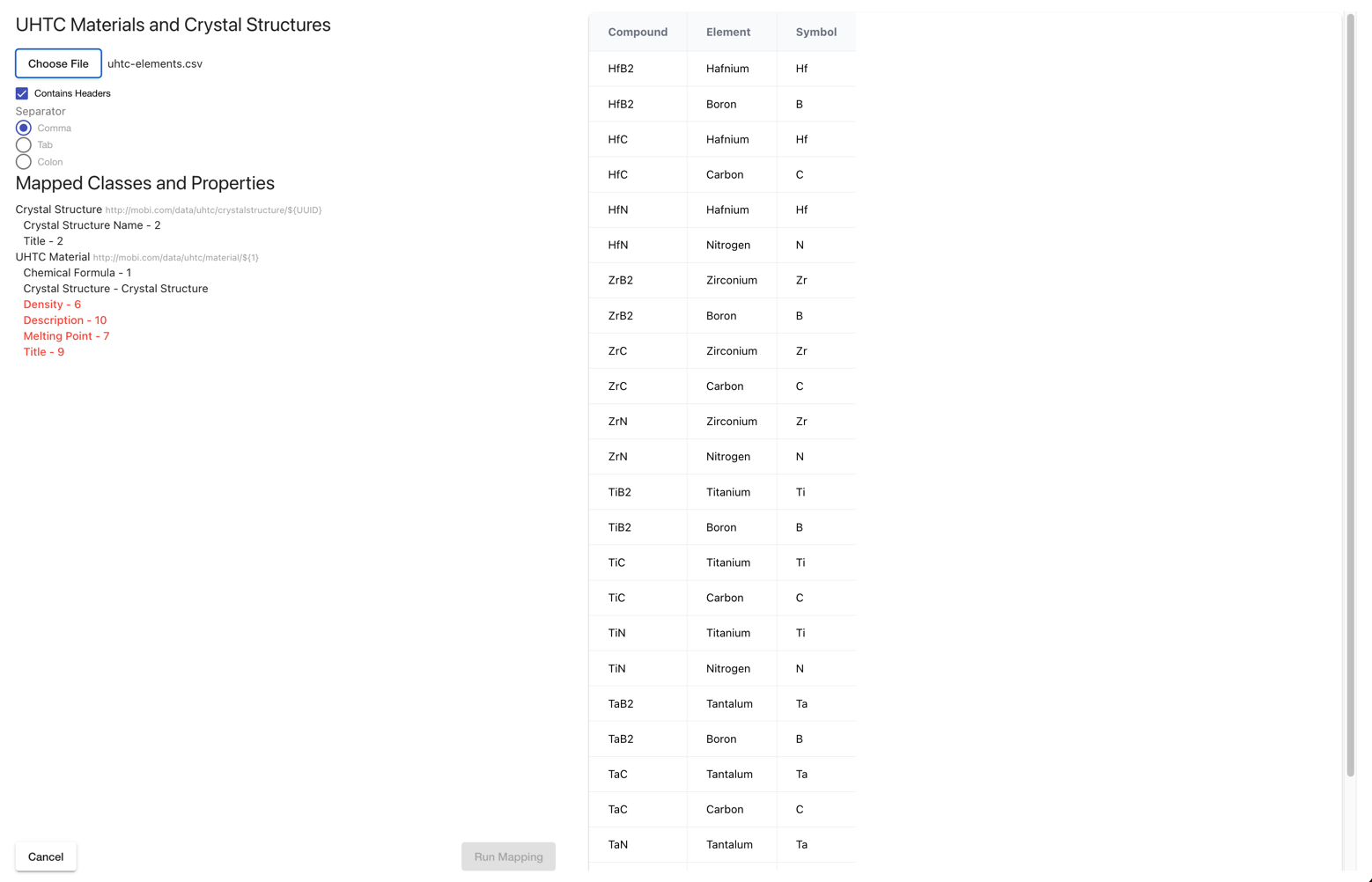Click the red Description - 10 property

64,320
